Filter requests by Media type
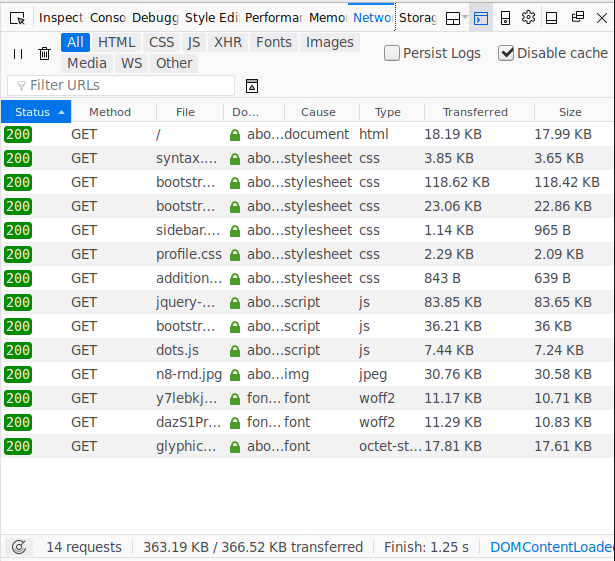This screenshot has width=615, height=561. point(87,63)
